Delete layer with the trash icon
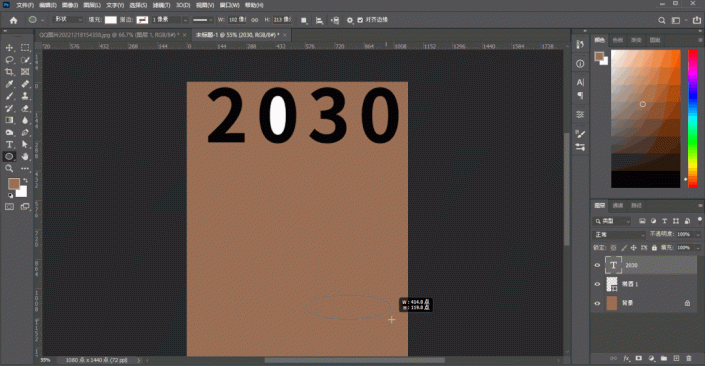Image resolution: width=705 pixels, height=366 pixels. [689, 358]
